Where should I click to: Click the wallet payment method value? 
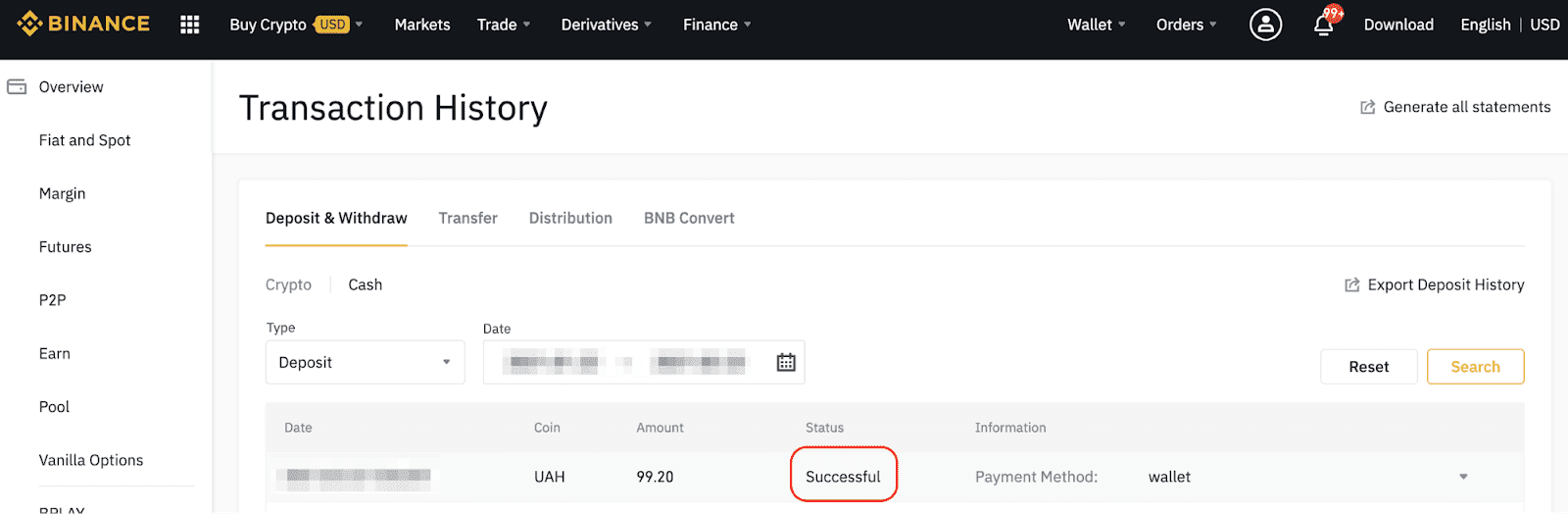pos(1169,477)
